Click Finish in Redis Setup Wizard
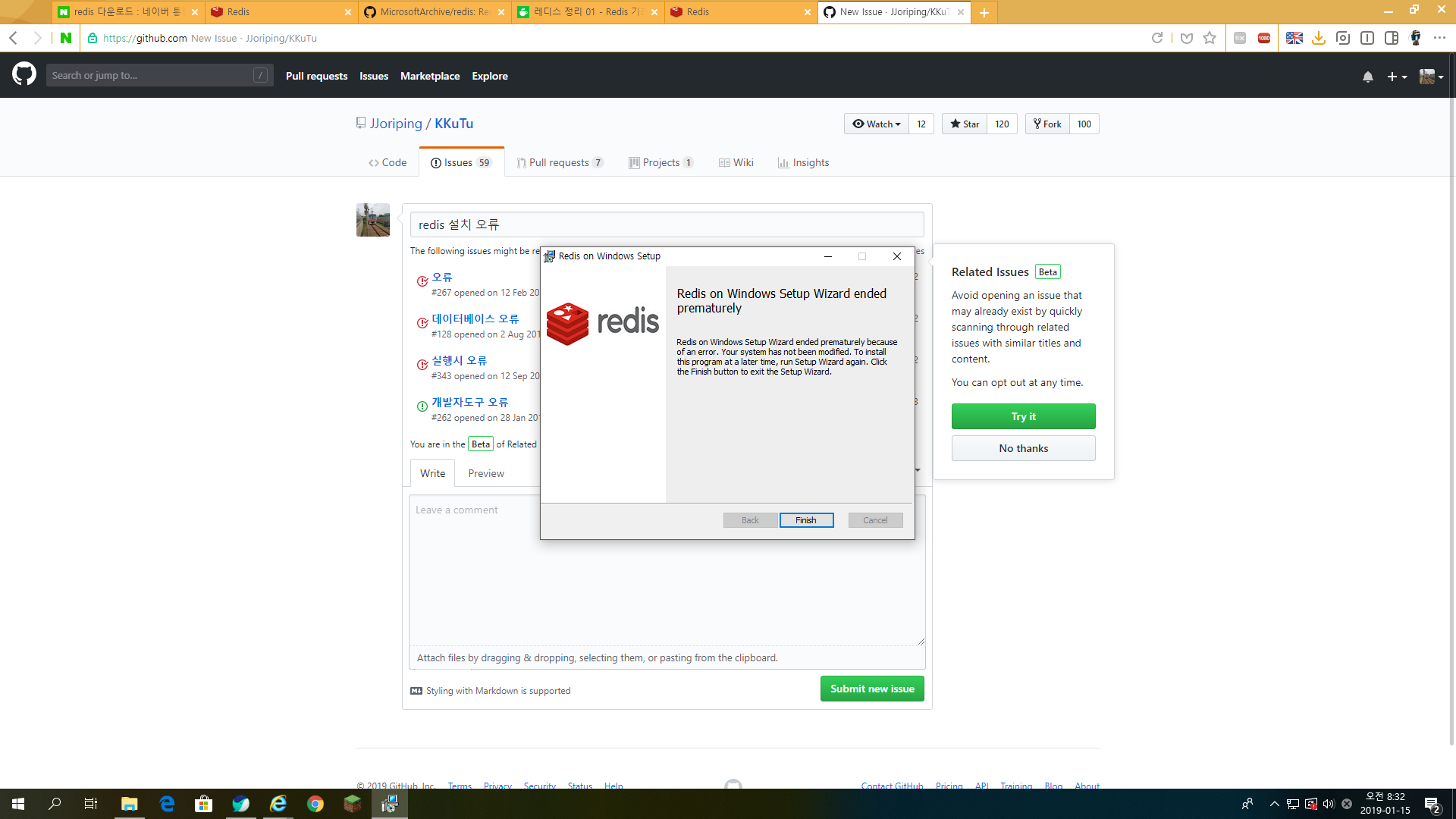The height and width of the screenshot is (819, 1456). coord(806,519)
